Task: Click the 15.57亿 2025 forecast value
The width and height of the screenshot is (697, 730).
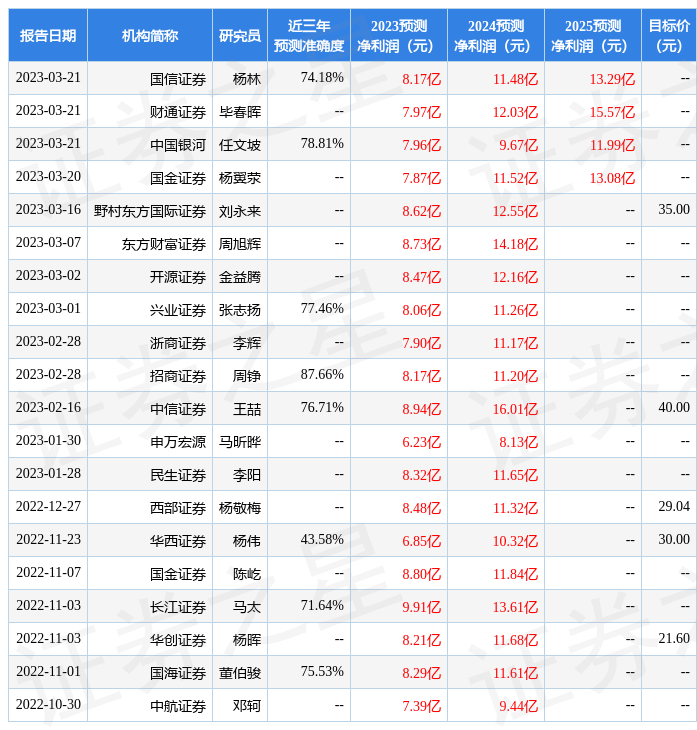Action: click(612, 112)
